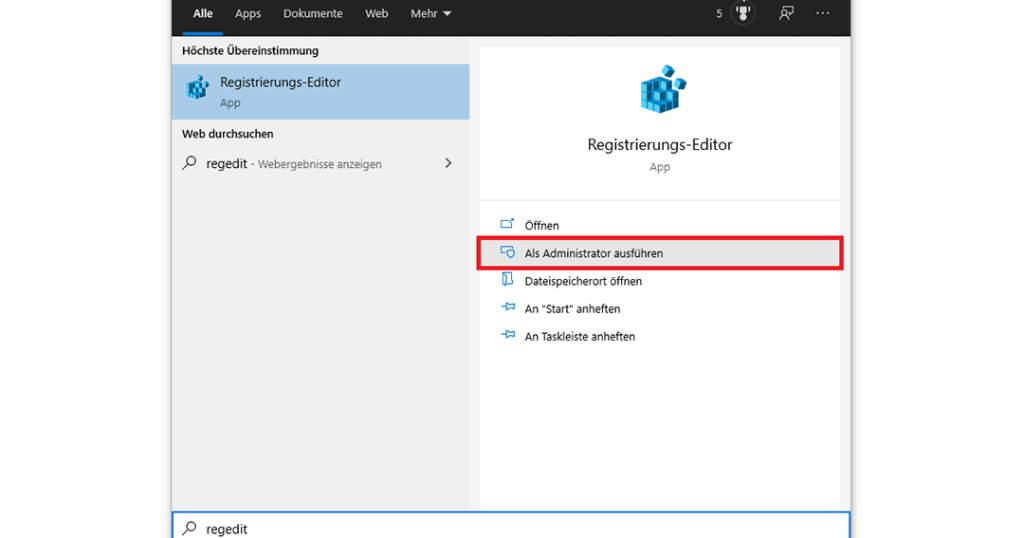Select the Dokumente tab
The height and width of the screenshot is (538, 1024).
(x=313, y=14)
